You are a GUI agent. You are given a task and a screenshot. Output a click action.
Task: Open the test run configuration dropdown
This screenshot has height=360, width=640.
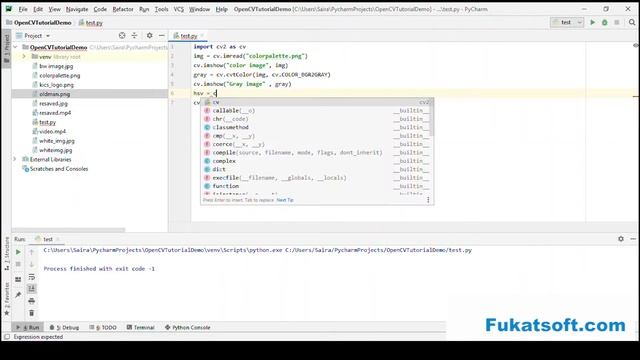pyautogui.click(x=567, y=22)
